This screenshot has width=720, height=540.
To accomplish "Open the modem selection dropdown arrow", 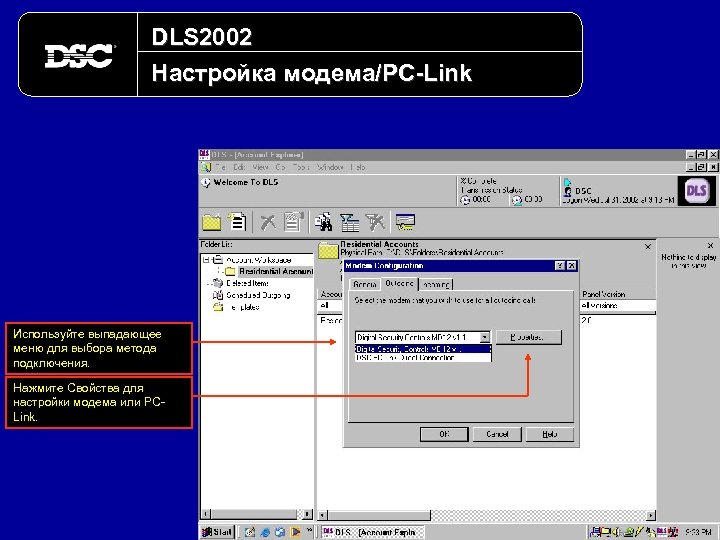I will tap(485, 338).
